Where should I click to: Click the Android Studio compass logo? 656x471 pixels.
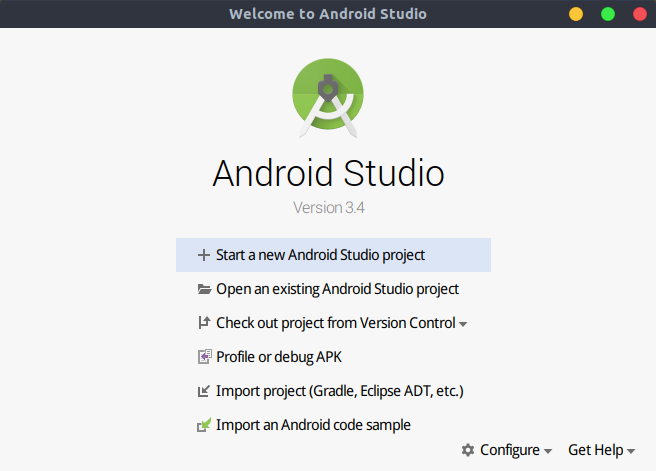328,98
